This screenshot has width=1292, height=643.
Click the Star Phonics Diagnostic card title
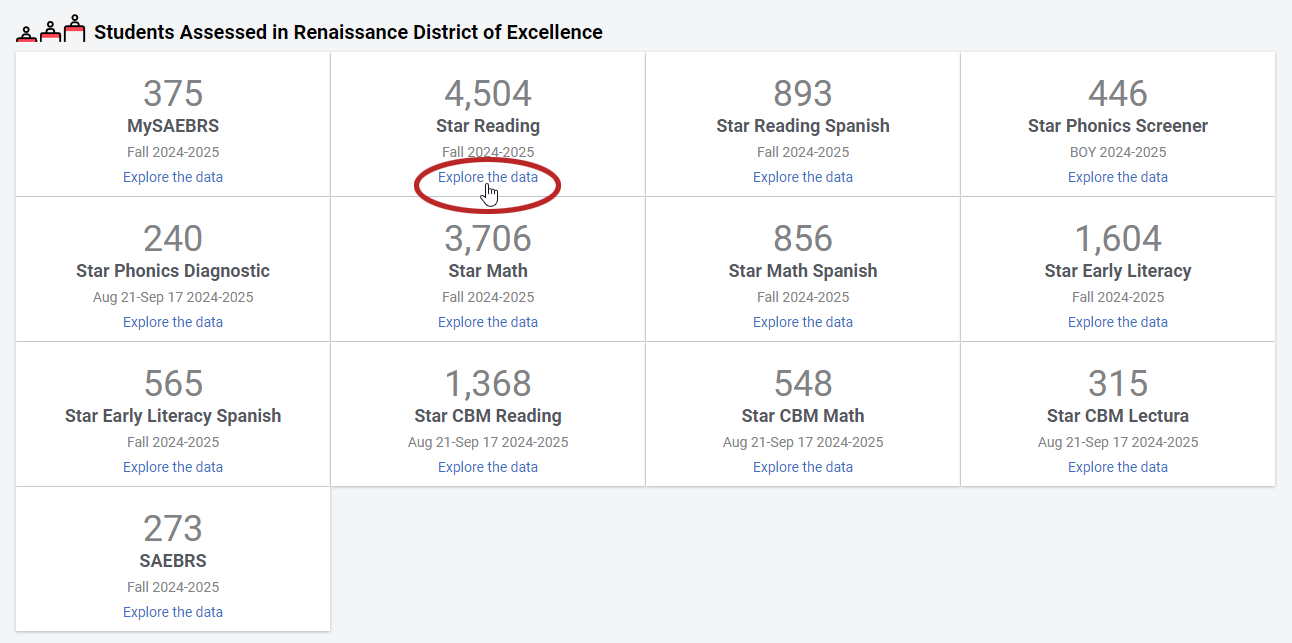pyautogui.click(x=173, y=271)
